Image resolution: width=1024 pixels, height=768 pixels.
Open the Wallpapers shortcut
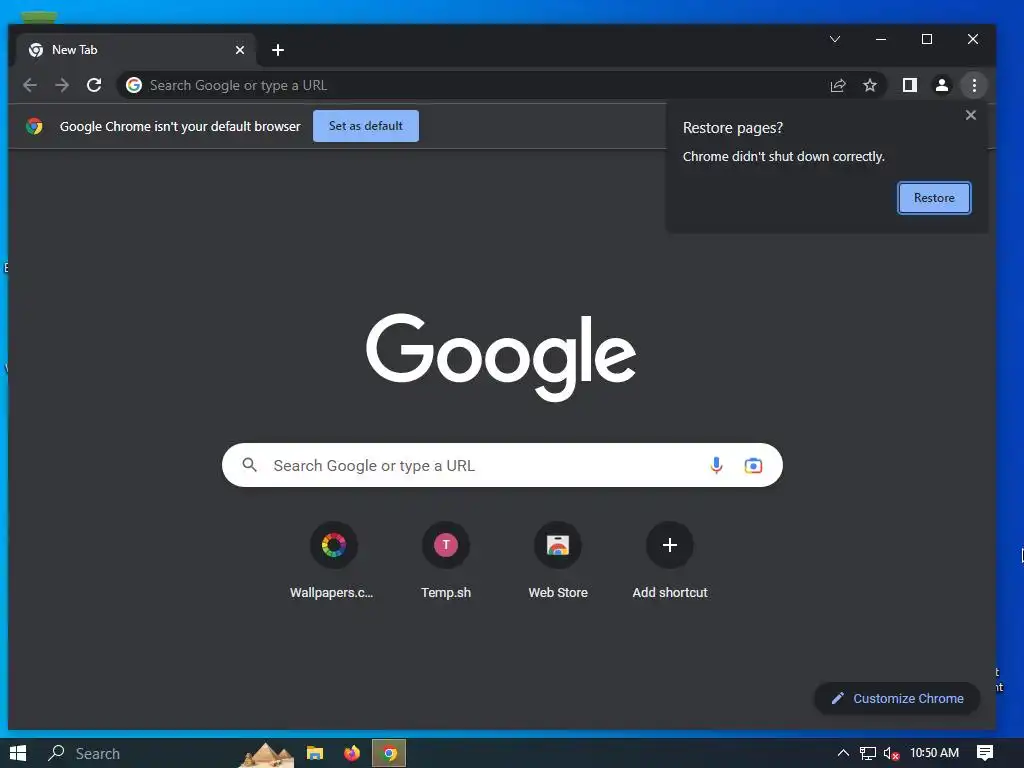(x=333, y=560)
